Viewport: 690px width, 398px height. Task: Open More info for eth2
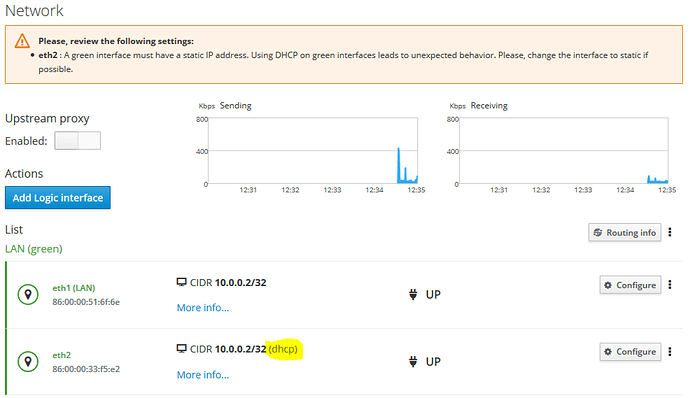coord(203,375)
